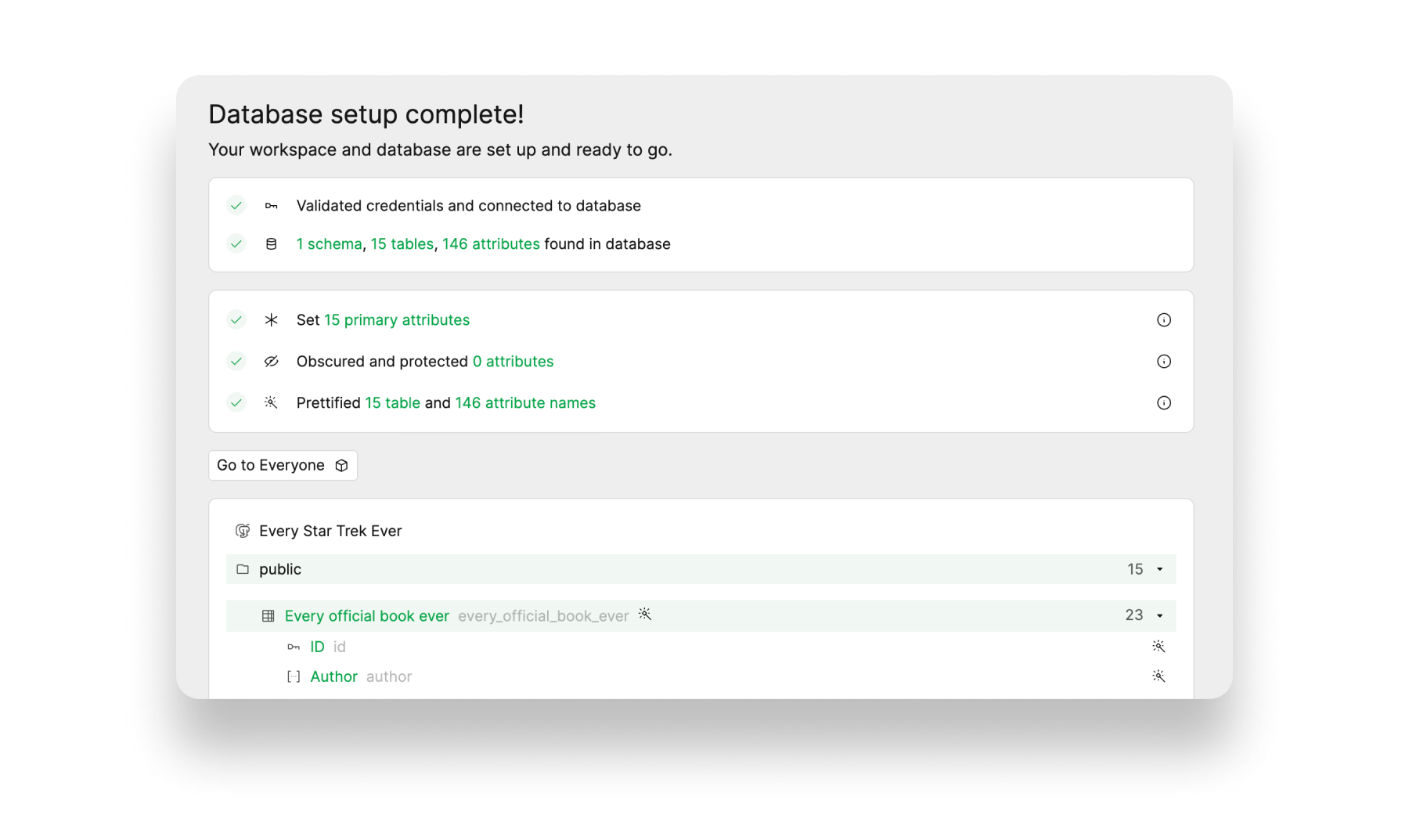
Task: Collapse the Every official book ever table
Action: [1159, 615]
